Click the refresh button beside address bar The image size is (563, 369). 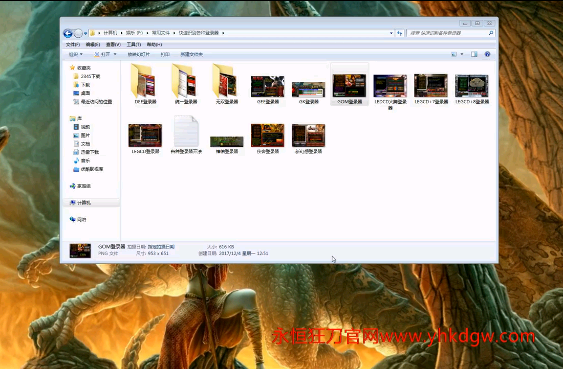point(400,33)
